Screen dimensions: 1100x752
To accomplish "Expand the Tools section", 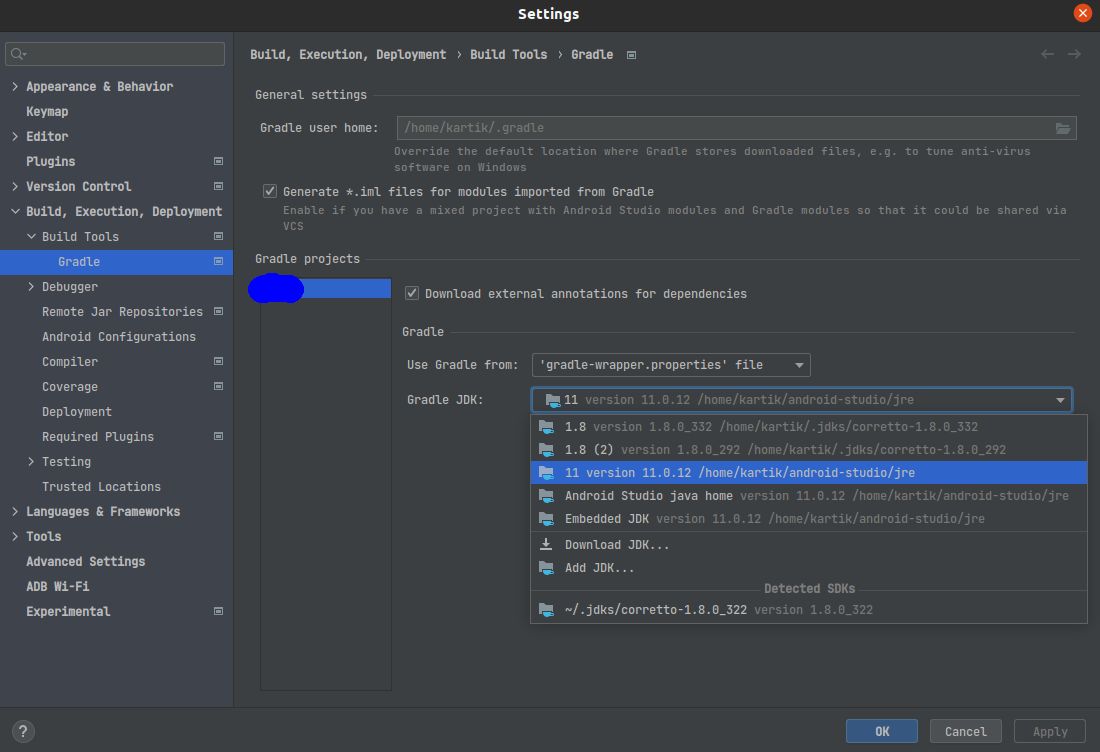I will pos(15,537).
